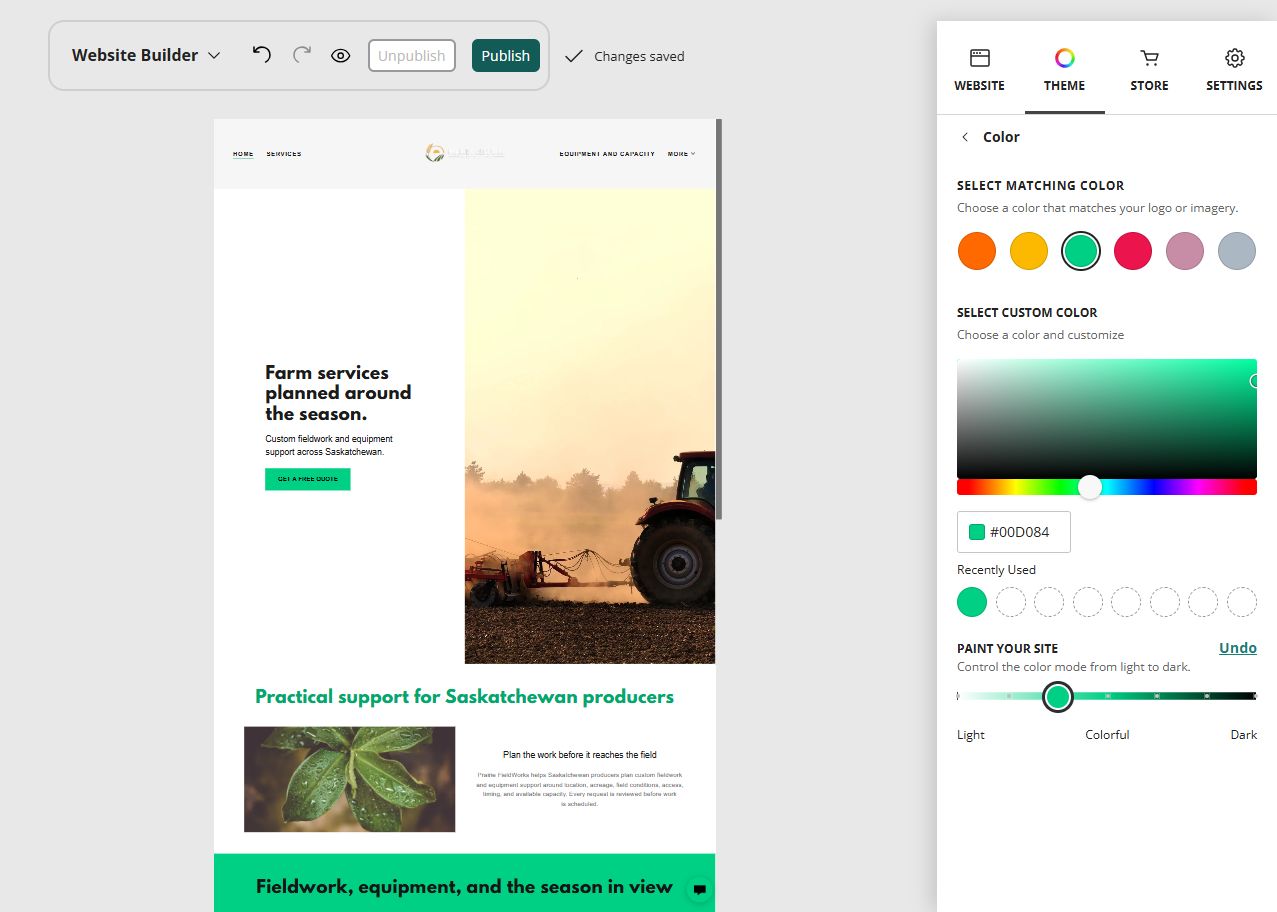Screen dimensions: 1277x912
Task: Click the Unpublish button
Action: (412, 56)
